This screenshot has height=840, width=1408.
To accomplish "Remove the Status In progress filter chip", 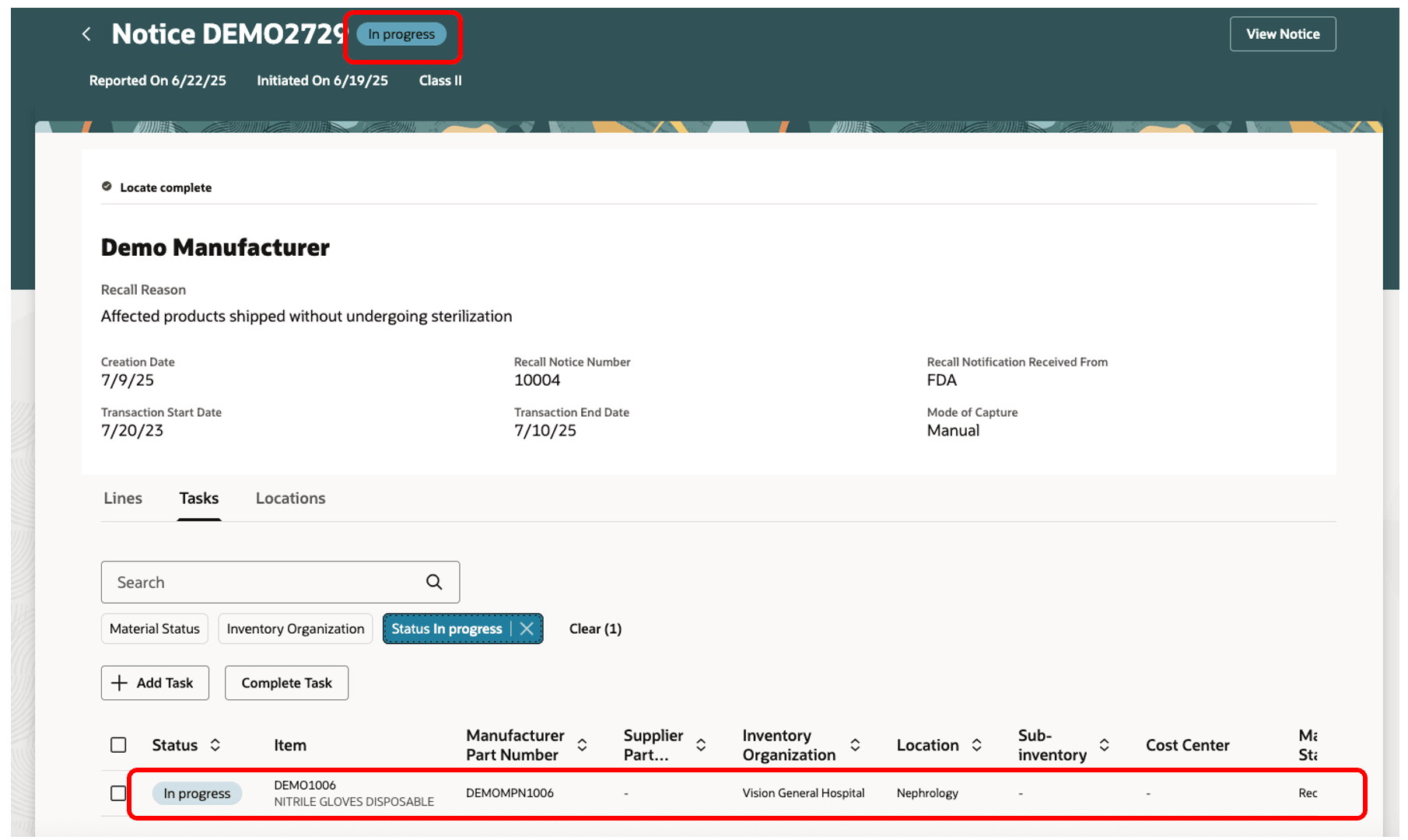I will [x=527, y=628].
